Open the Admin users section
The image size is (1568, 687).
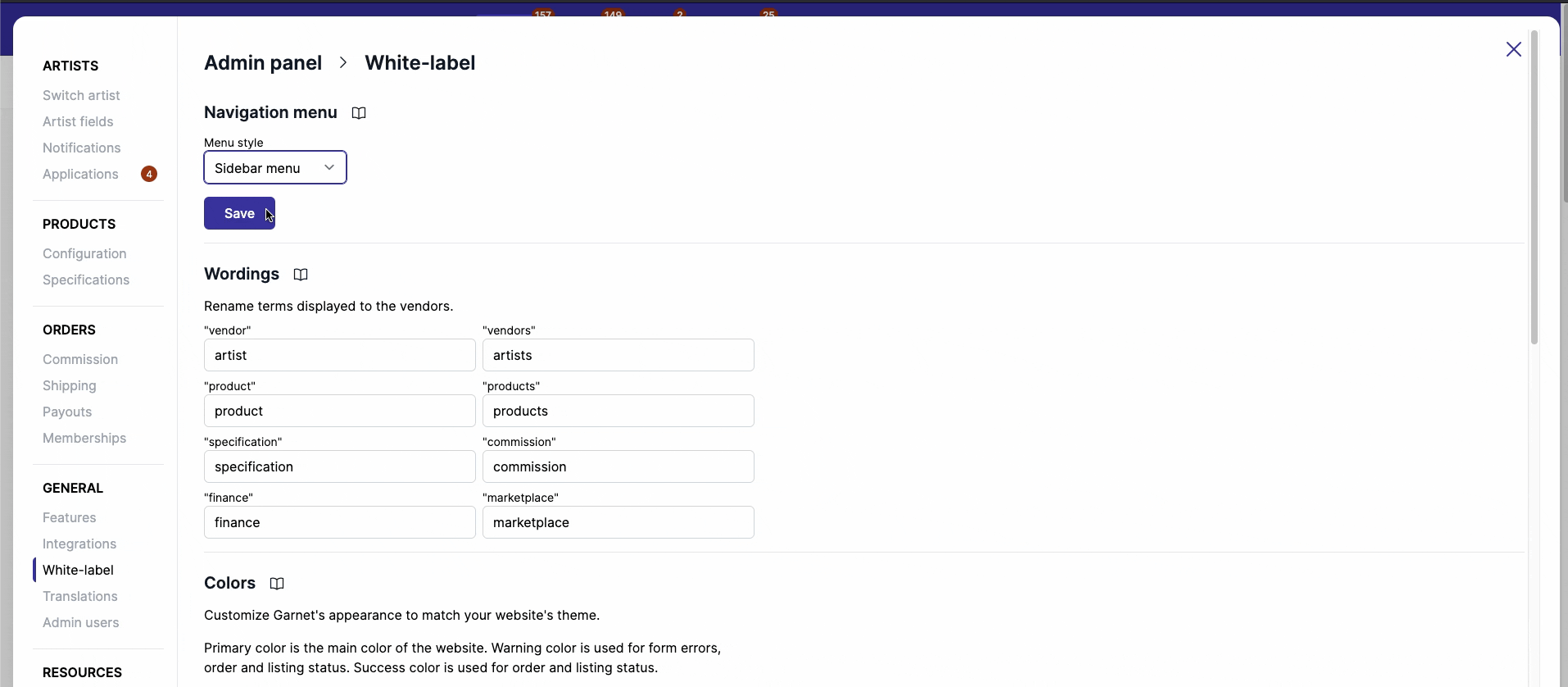[81, 622]
